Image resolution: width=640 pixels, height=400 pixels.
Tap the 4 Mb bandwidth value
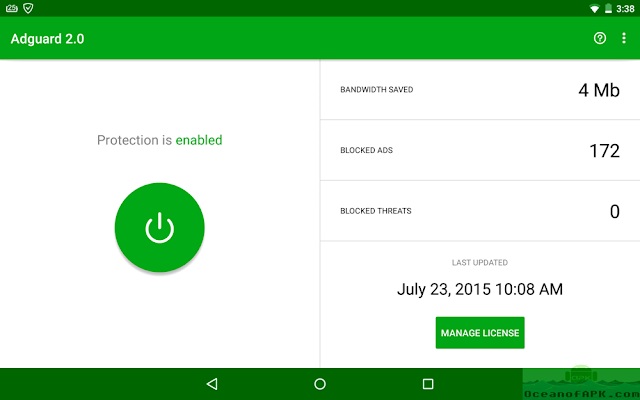coord(599,90)
